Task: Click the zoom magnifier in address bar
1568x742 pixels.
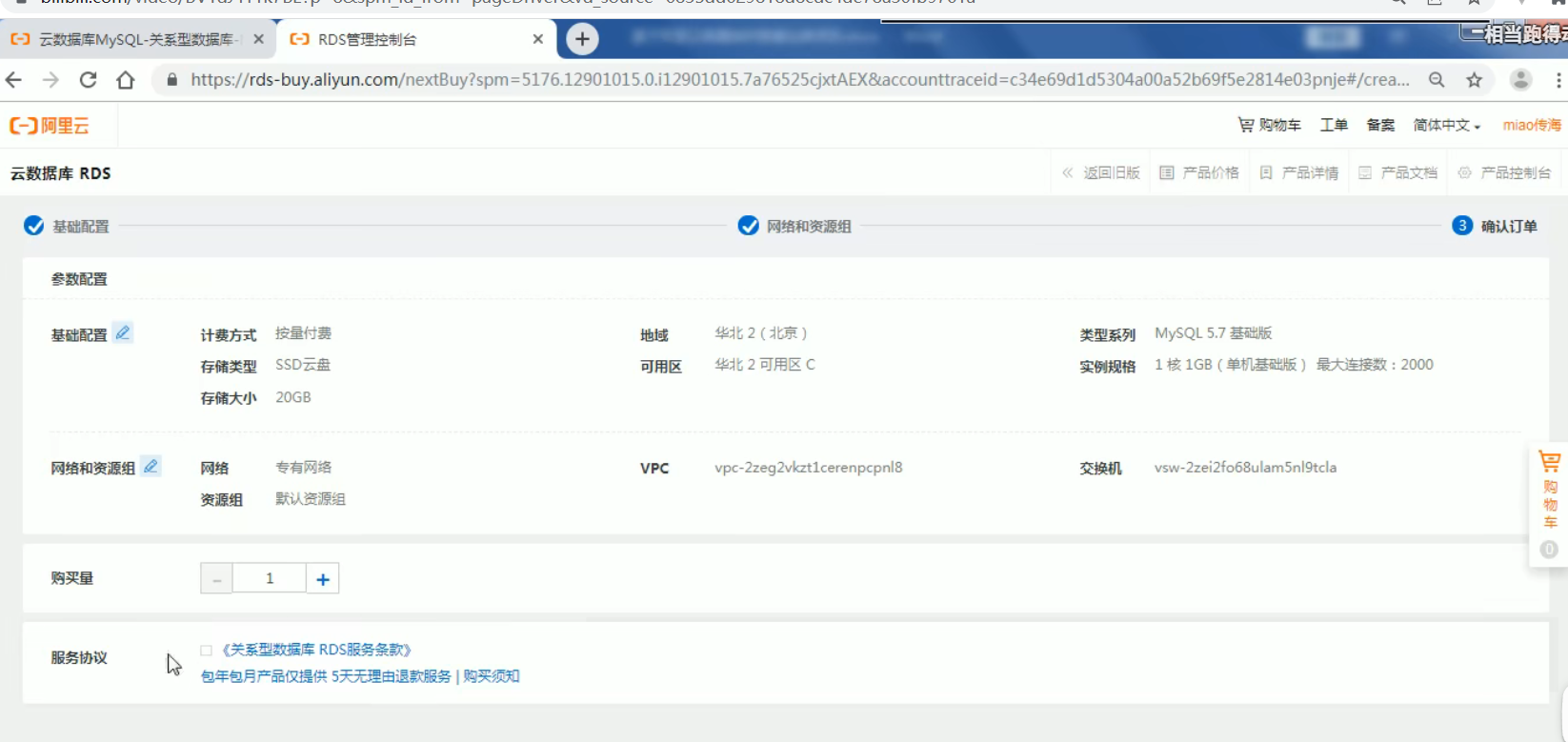Action: point(1437,80)
